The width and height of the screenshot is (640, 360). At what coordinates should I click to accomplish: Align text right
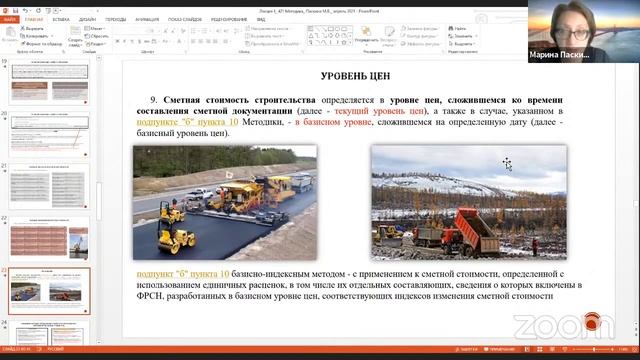click(x=208, y=41)
